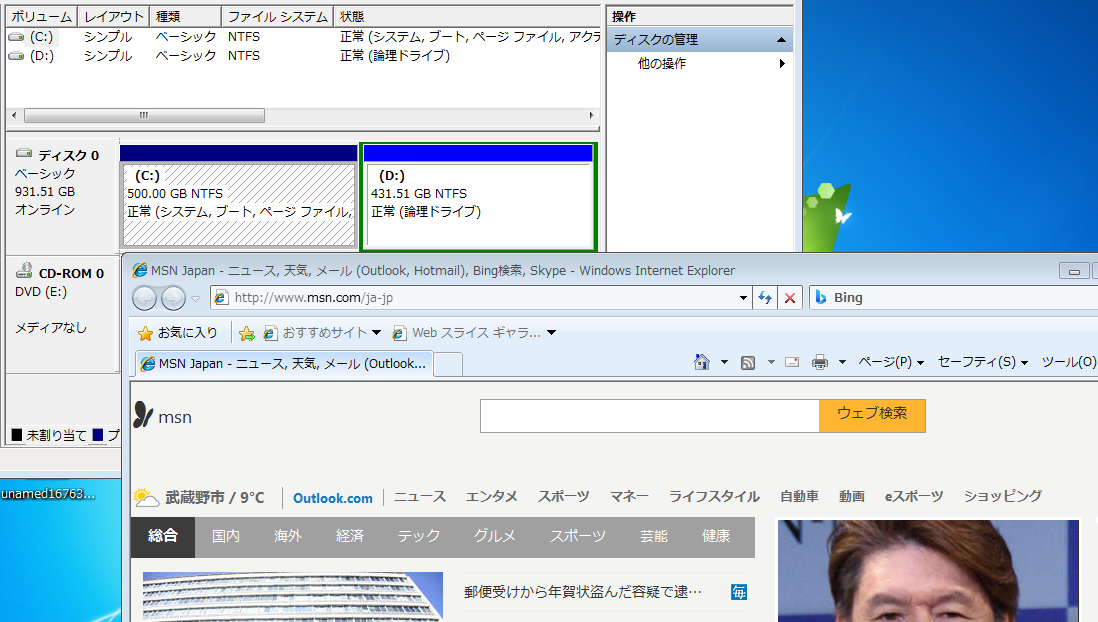Image resolution: width=1098 pixels, height=622 pixels.
Task: Open the お気に入り favorites button
Action: pos(178,333)
